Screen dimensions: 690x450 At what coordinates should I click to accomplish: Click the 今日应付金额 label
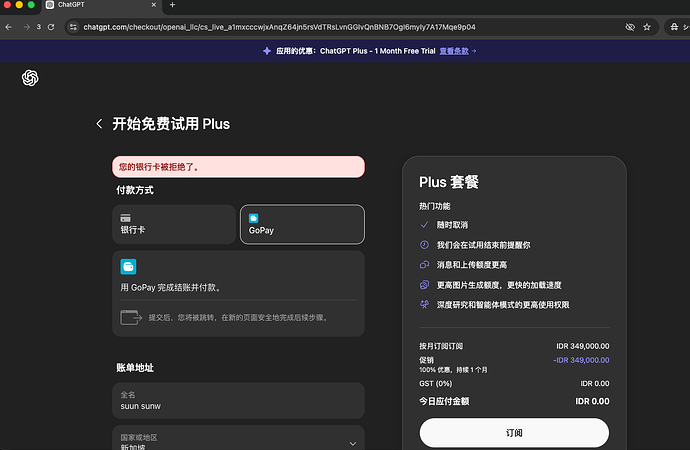click(x=444, y=401)
